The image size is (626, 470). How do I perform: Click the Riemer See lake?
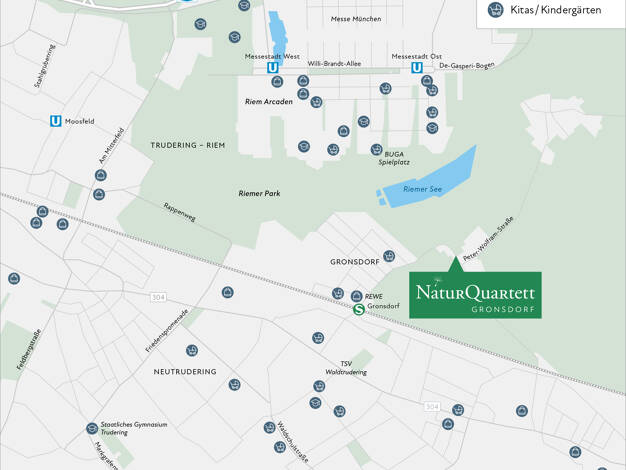coord(429,179)
